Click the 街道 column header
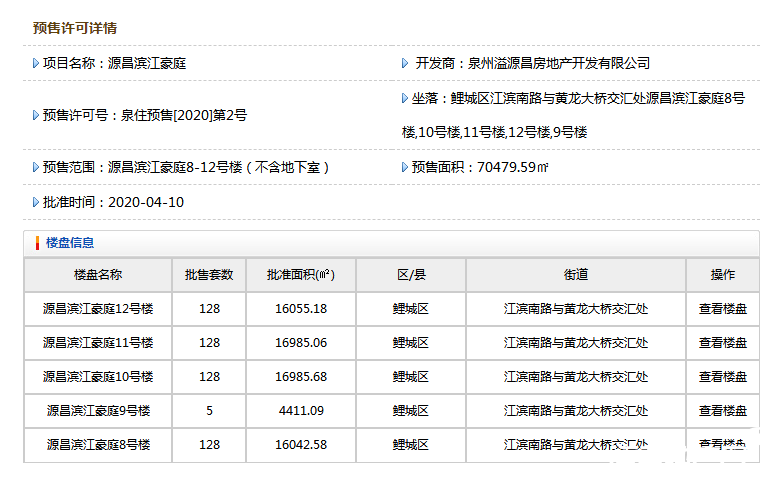This screenshot has width=774, height=482. (575, 275)
